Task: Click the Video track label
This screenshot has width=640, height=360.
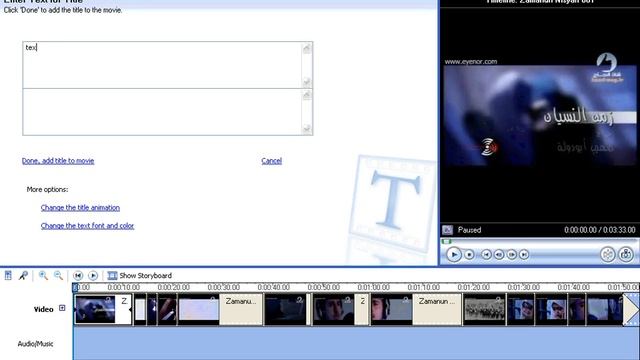Action: pyautogui.click(x=43, y=309)
